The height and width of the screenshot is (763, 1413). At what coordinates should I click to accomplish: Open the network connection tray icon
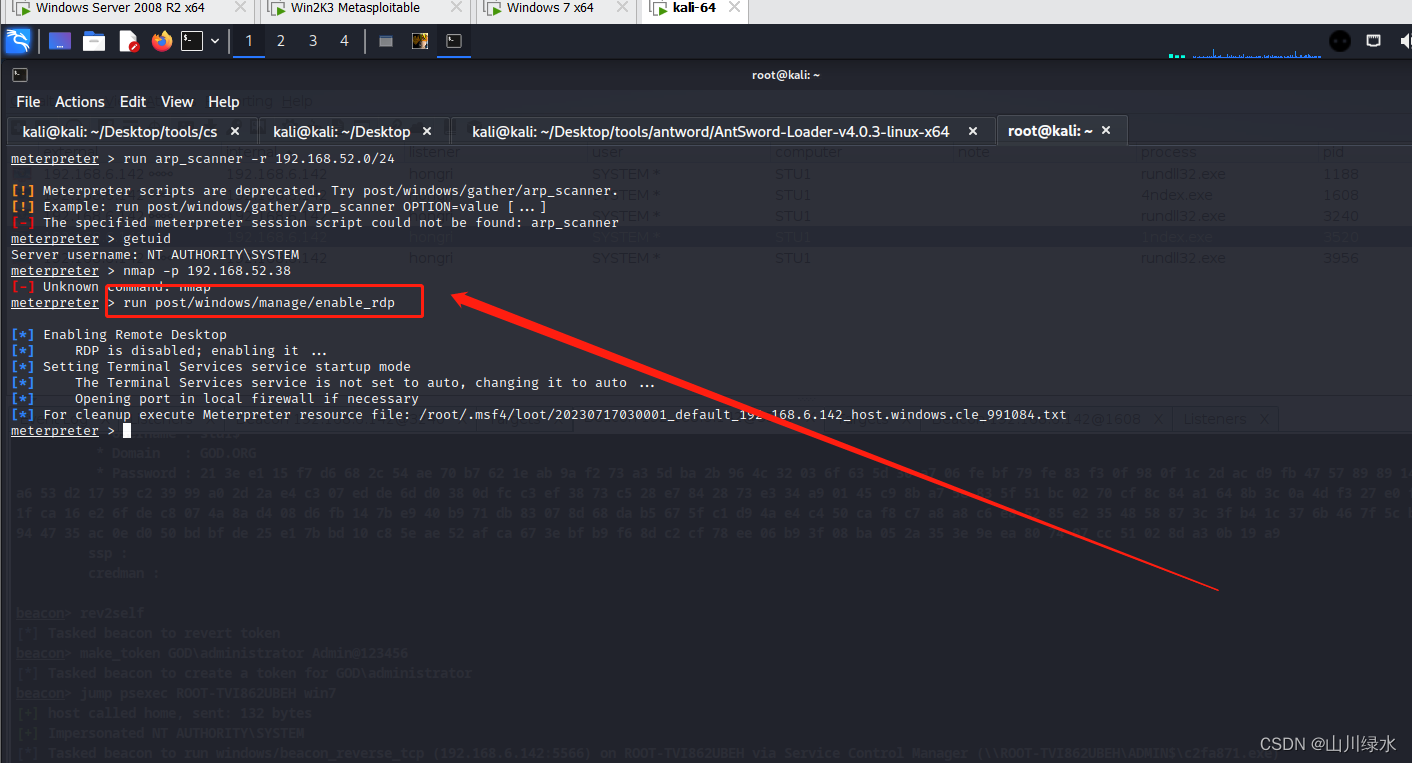point(1374,41)
